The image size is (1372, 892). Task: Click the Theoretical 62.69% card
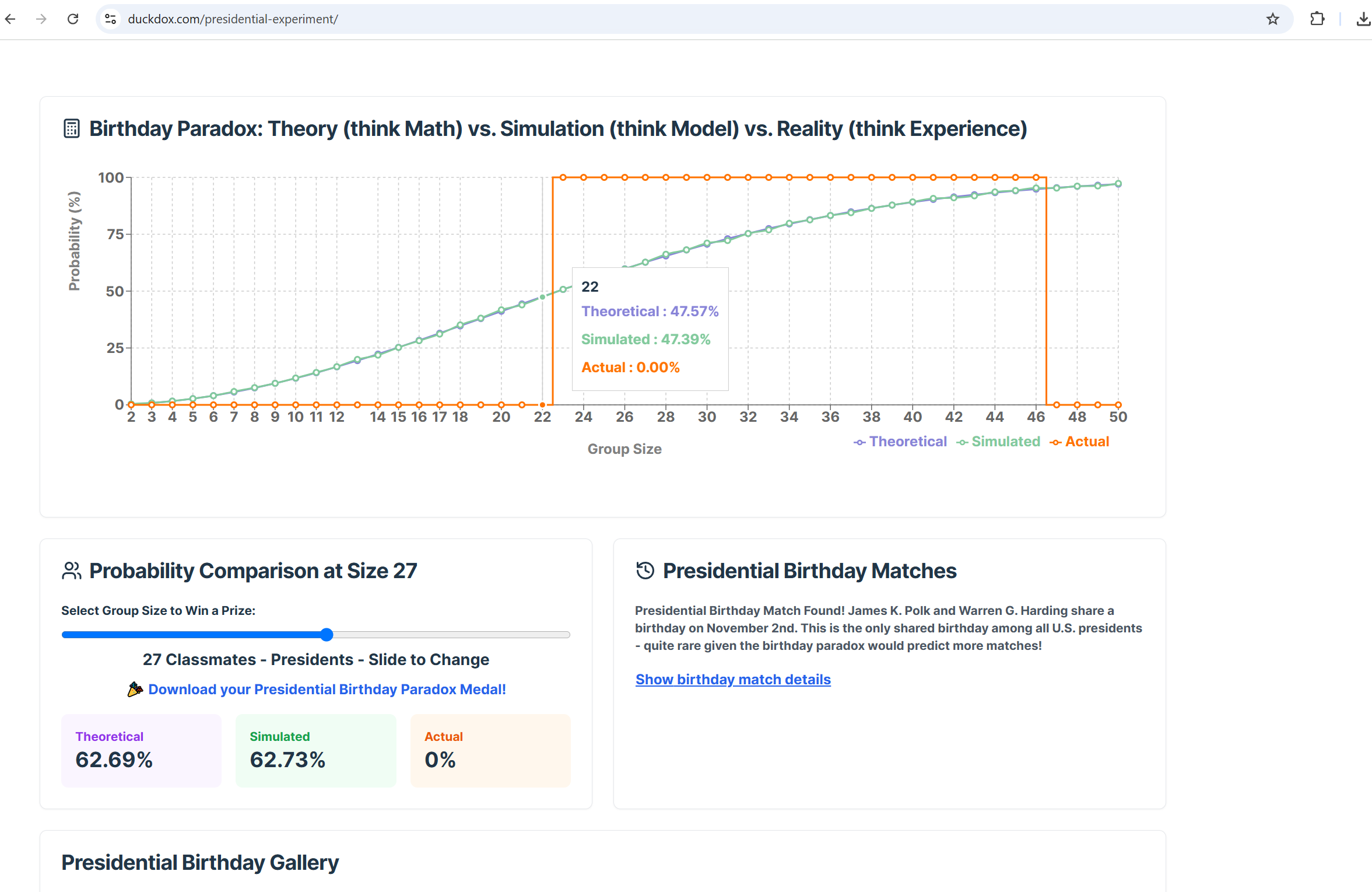pyautogui.click(x=141, y=750)
